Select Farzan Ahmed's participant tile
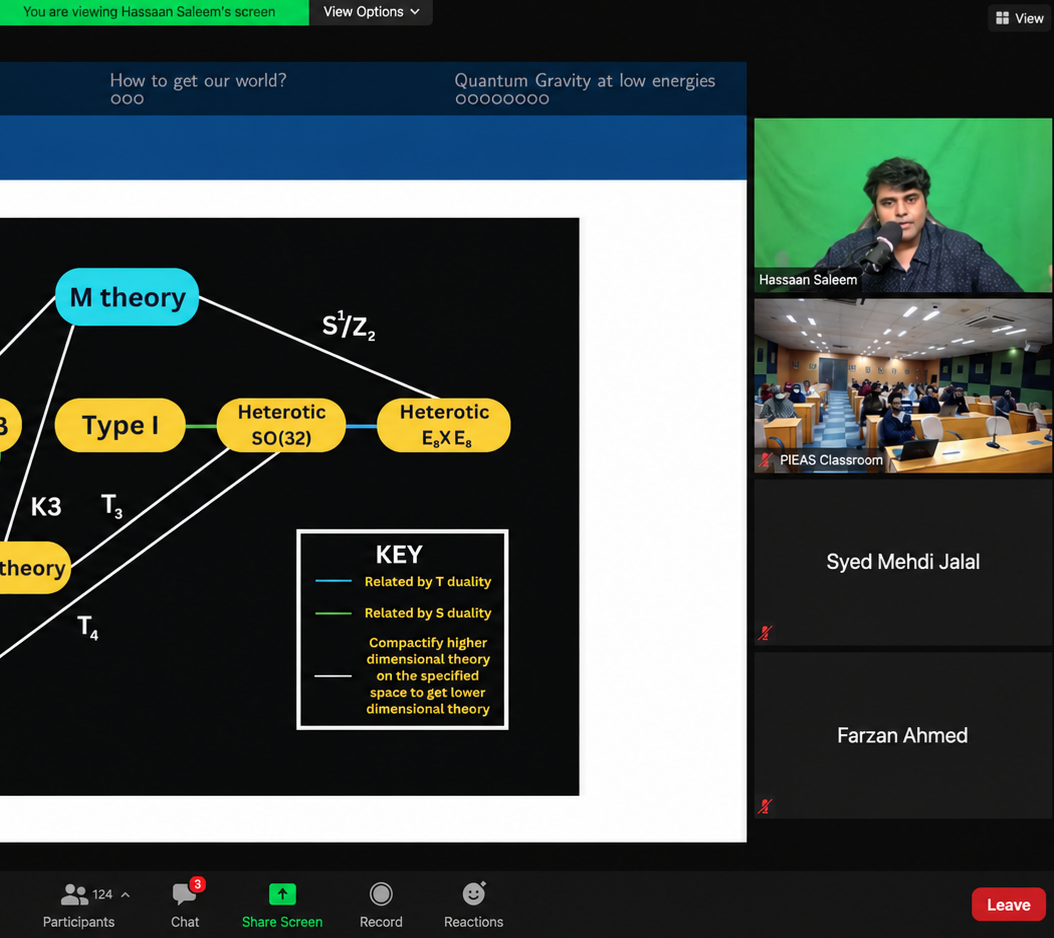The width and height of the screenshot is (1054, 938). coord(903,736)
